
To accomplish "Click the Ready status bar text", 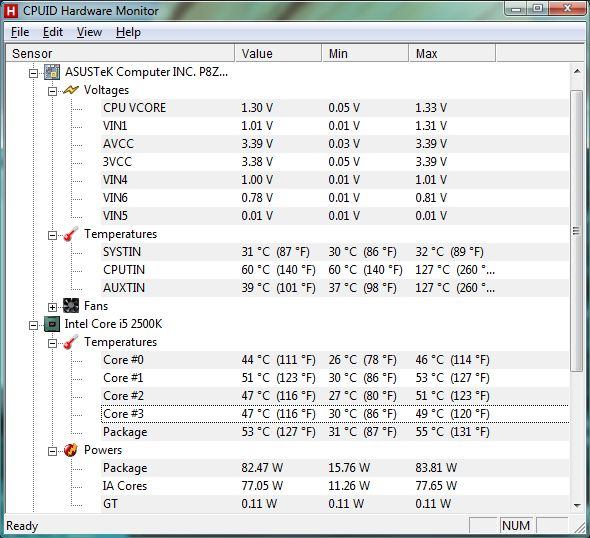I will pyautogui.click(x=22, y=526).
